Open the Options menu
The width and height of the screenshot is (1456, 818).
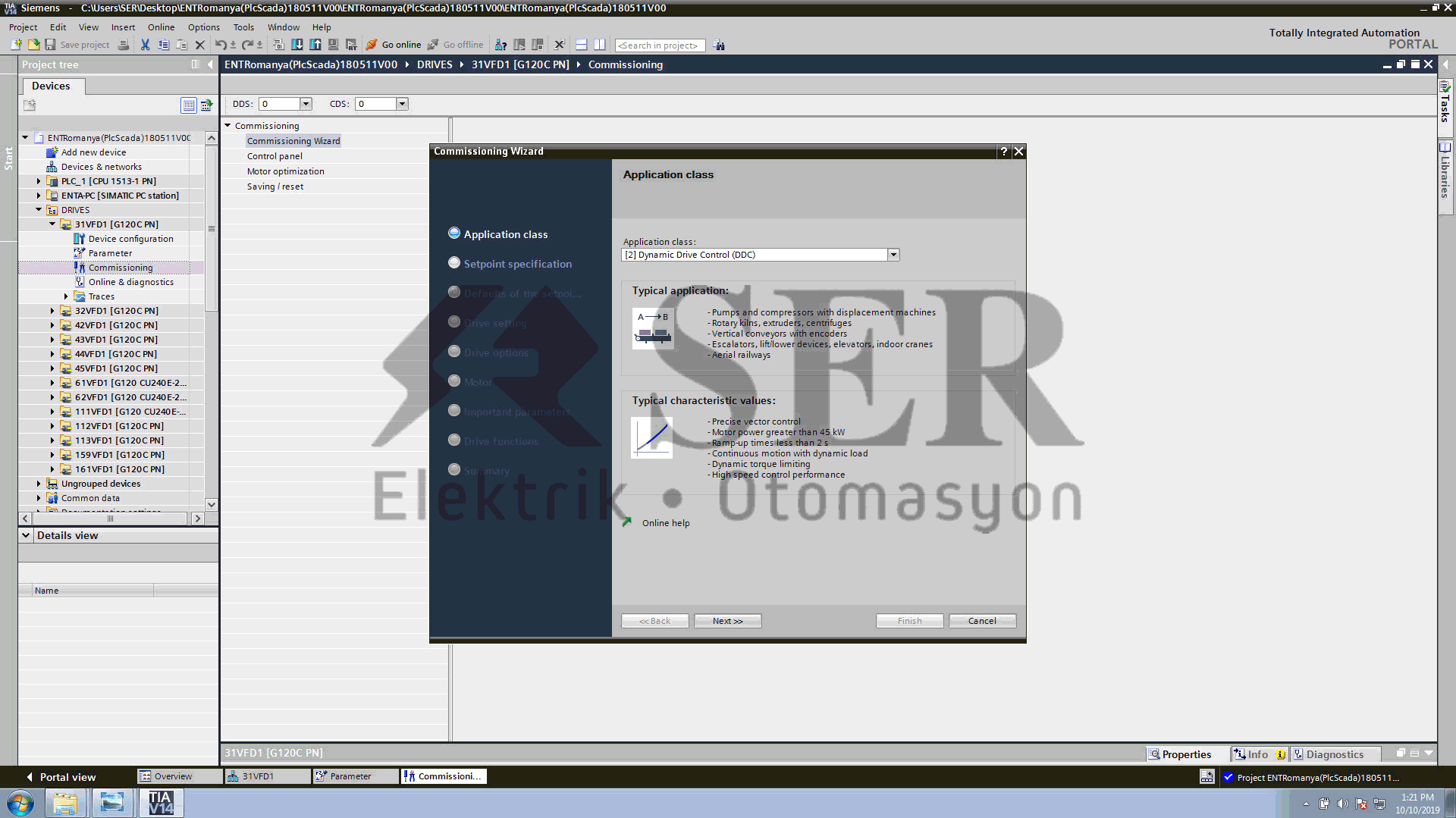(203, 27)
